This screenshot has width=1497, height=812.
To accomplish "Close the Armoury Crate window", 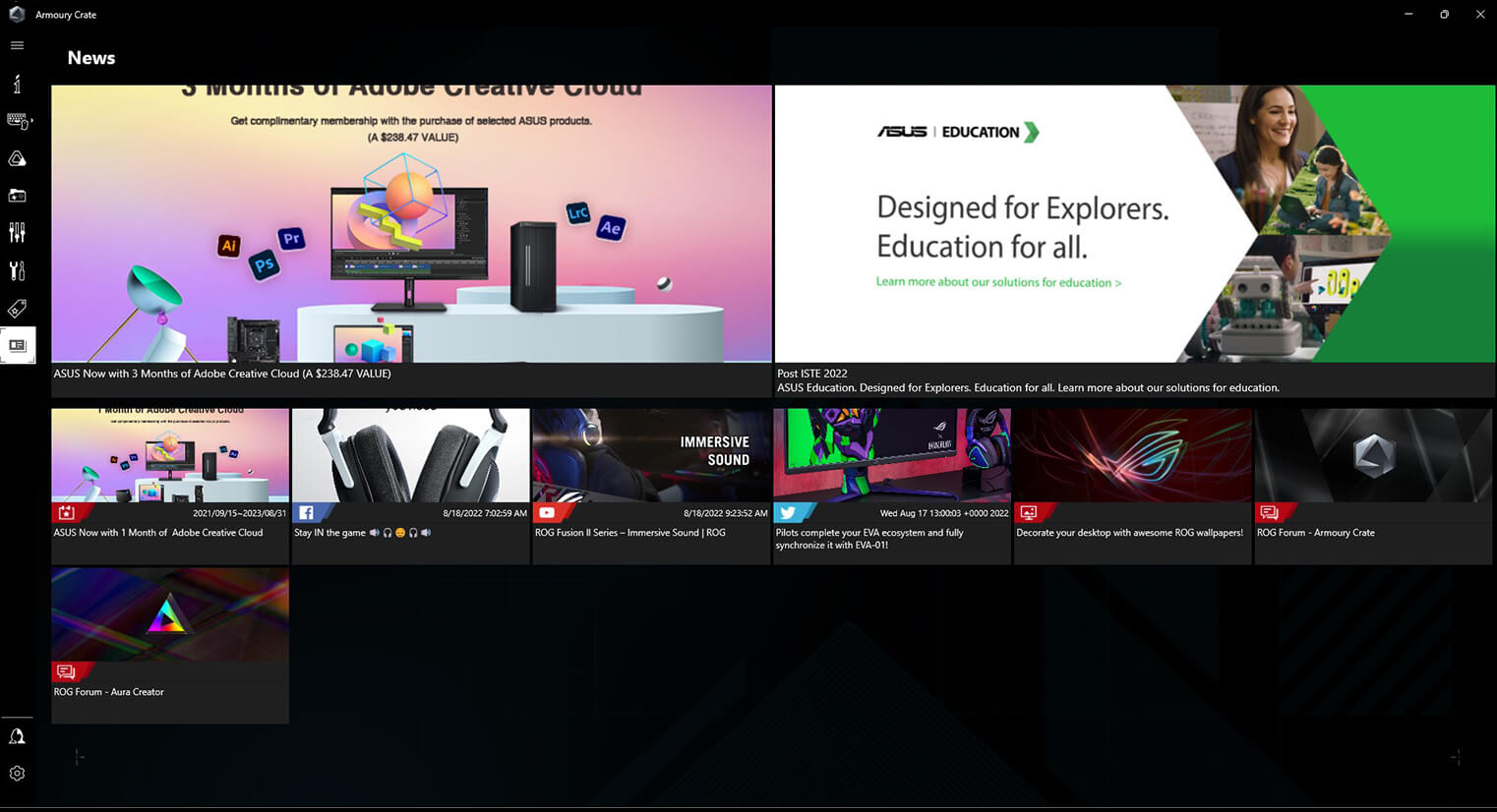I will coord(1480,14).
